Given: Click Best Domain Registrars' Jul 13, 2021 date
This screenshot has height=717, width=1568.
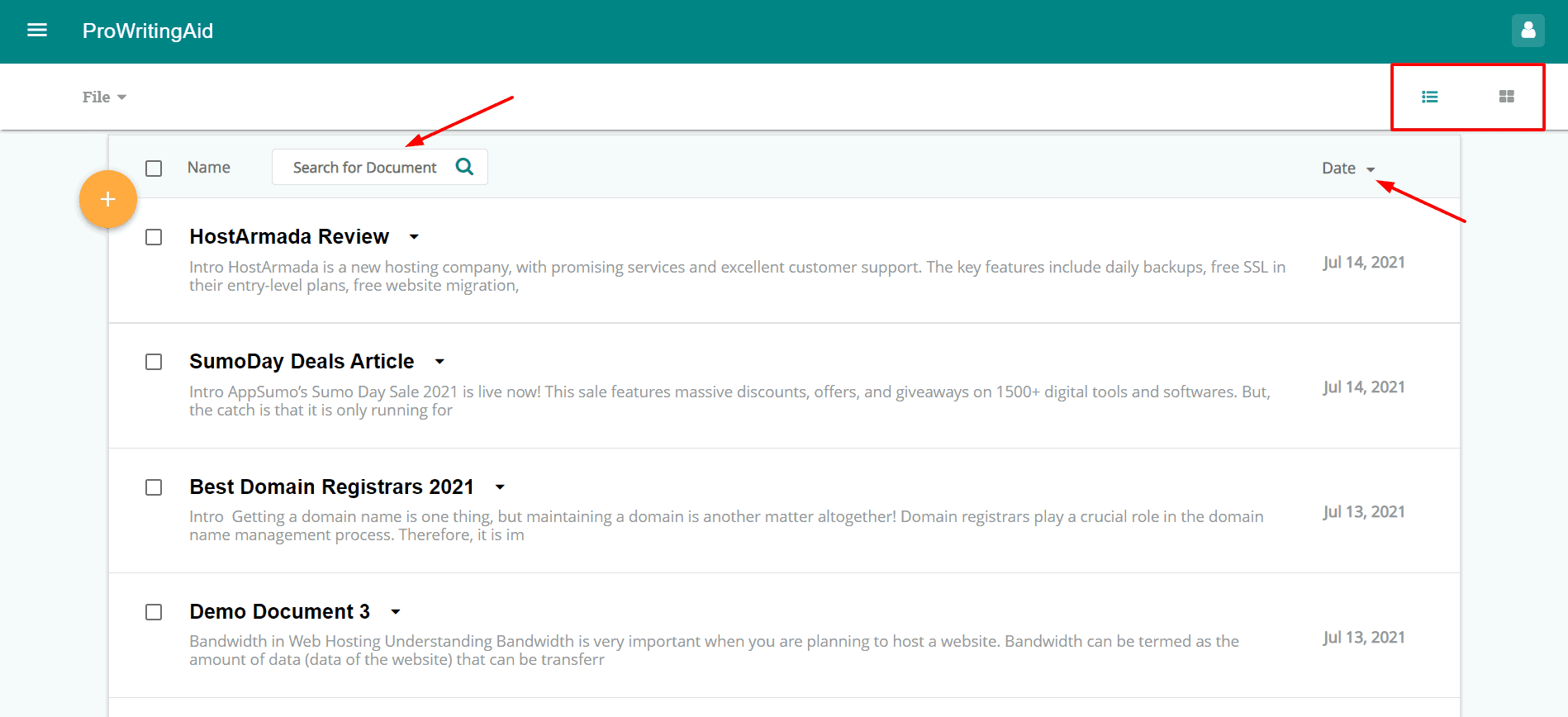Looking at the screenshot, I should point(1364,512).
